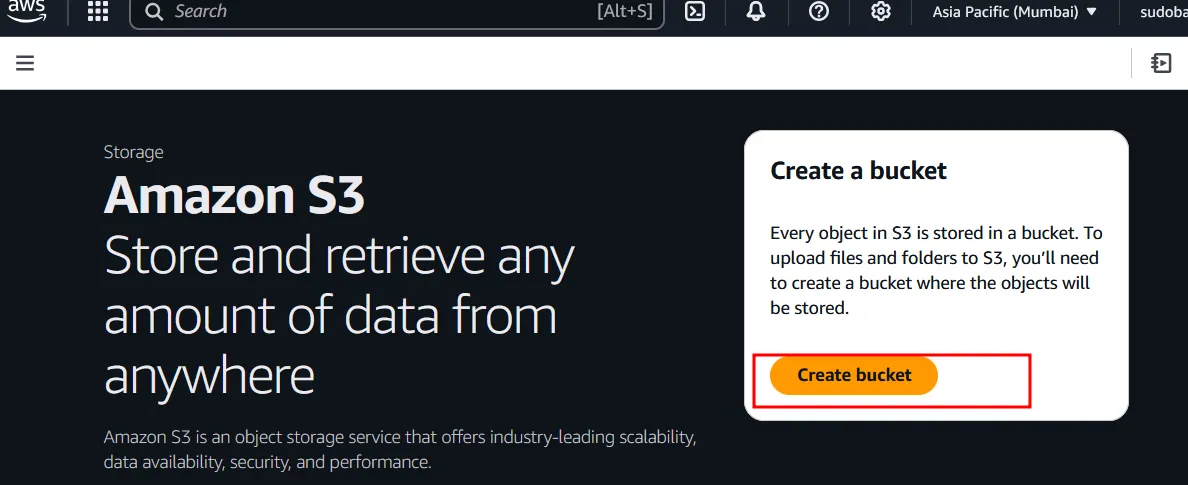Select the Amazon S3 page title
This screenshot has height=485, width=1188.
(x=234, y=195)
